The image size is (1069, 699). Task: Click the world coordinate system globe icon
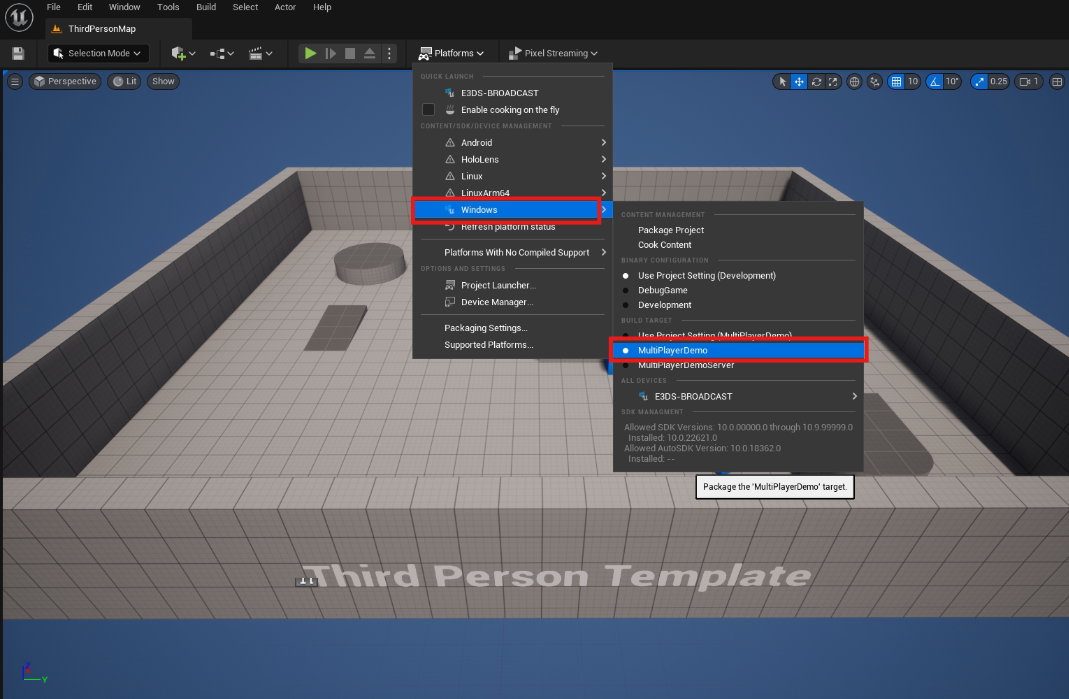tap(855, 82)
